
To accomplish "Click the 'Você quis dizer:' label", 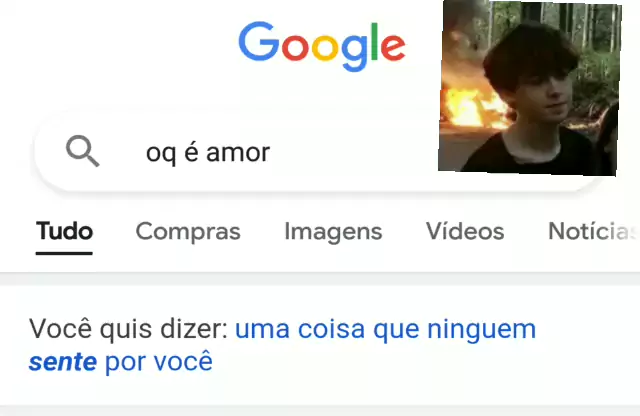I will [129, 329].
